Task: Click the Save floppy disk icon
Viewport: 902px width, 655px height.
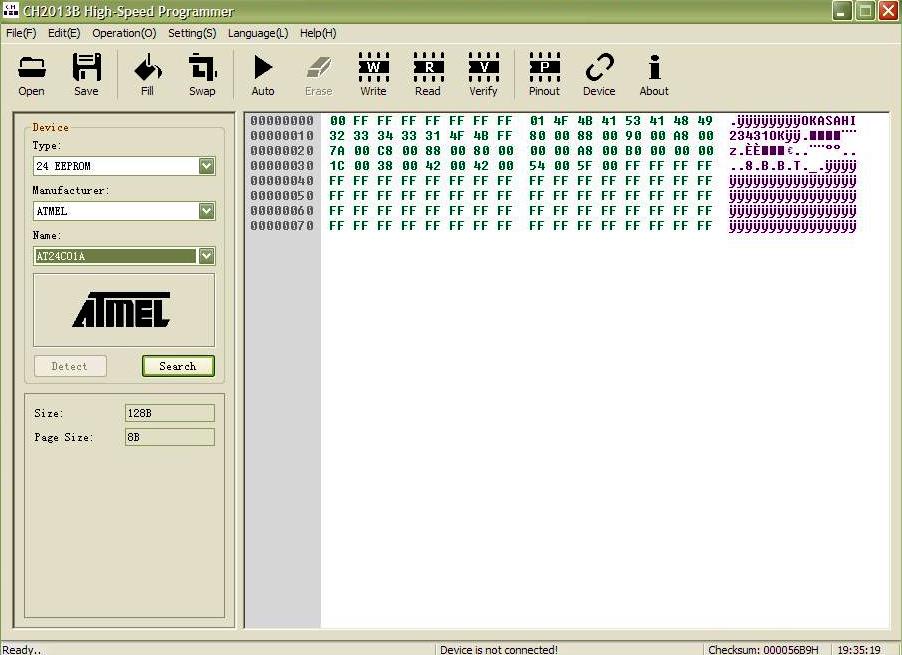Action: point(87,74)
